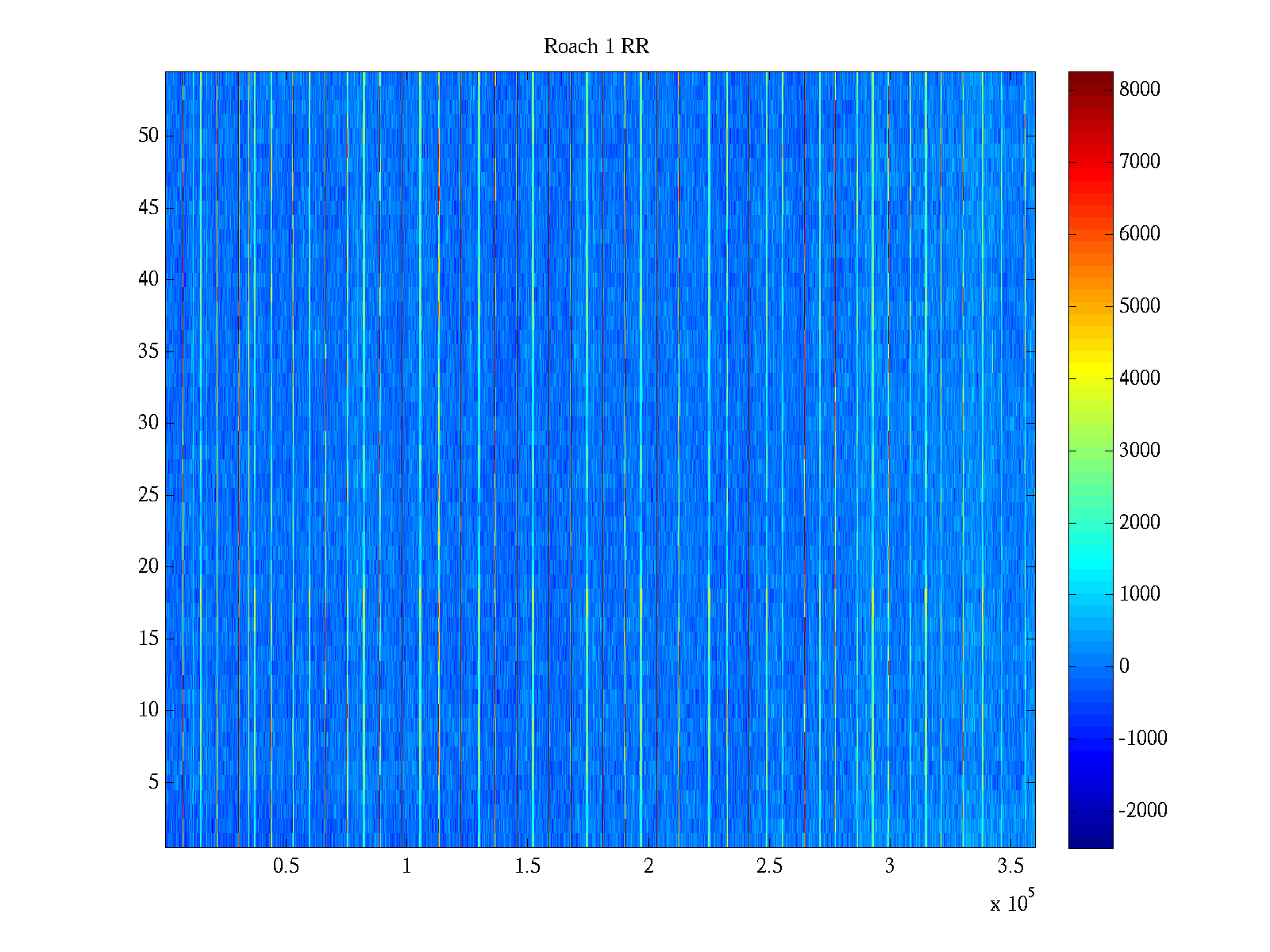Select the x-axis tick label 1.5
1270x952 pixels.
527,866
